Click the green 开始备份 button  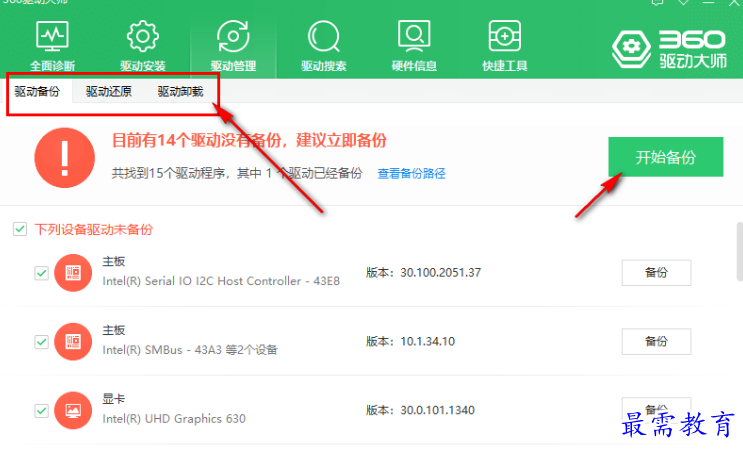tap(665, 157)
